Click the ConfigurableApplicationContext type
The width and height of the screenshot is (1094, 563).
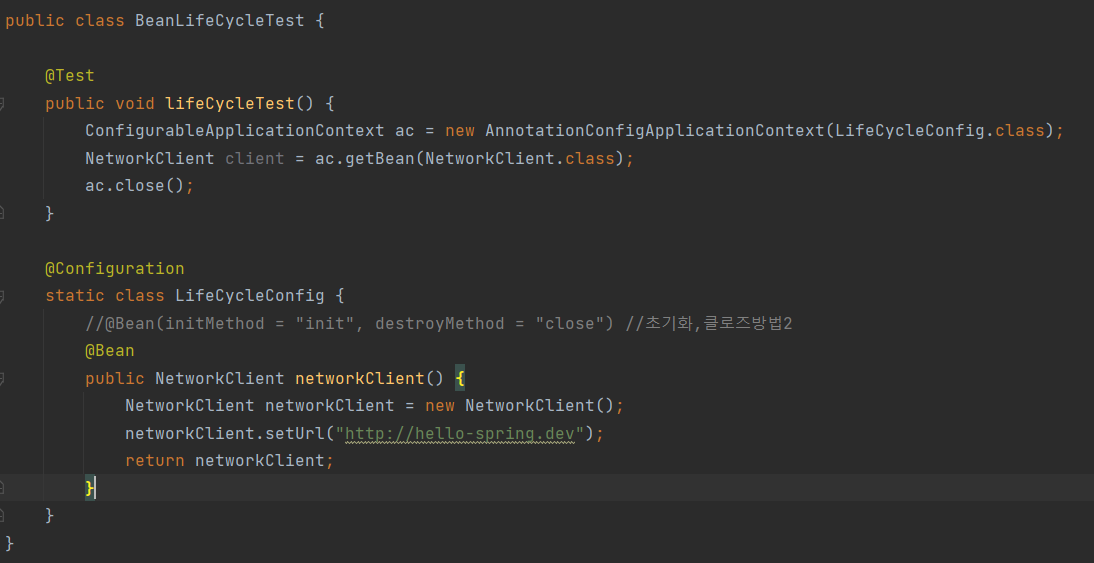click(234, 130)
